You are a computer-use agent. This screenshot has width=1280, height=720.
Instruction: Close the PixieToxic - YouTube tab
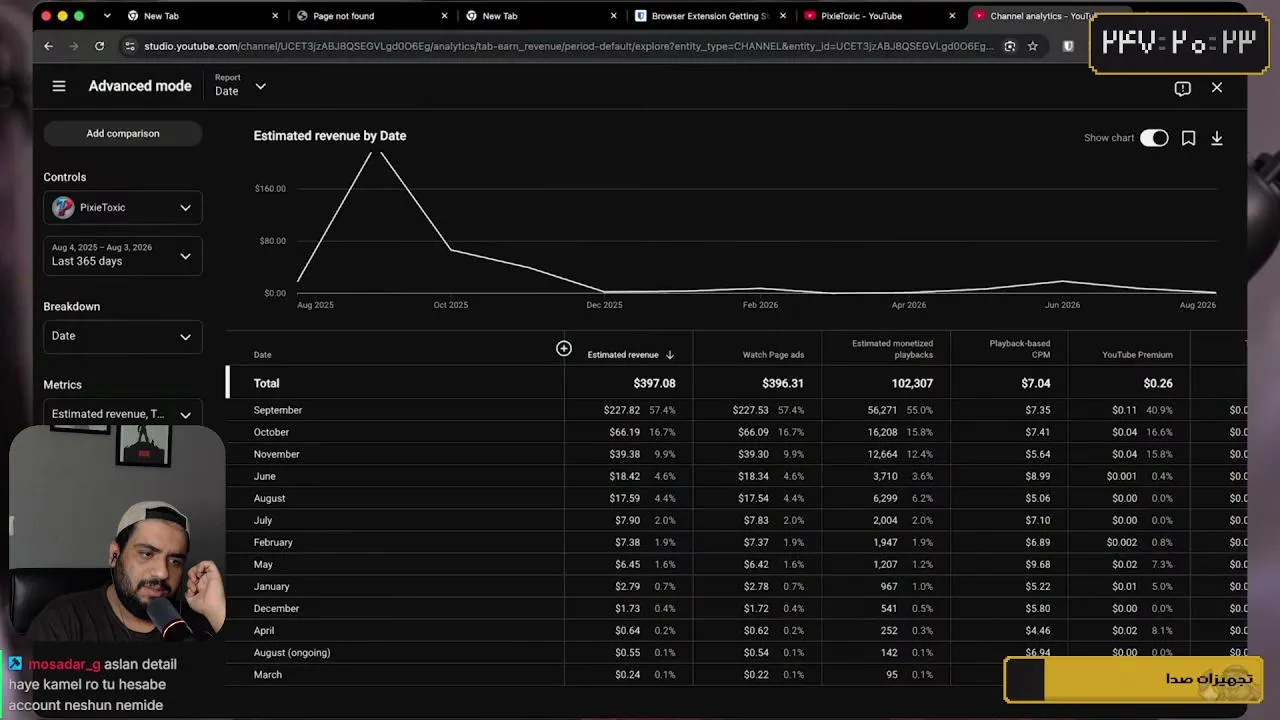coord(952,16)
